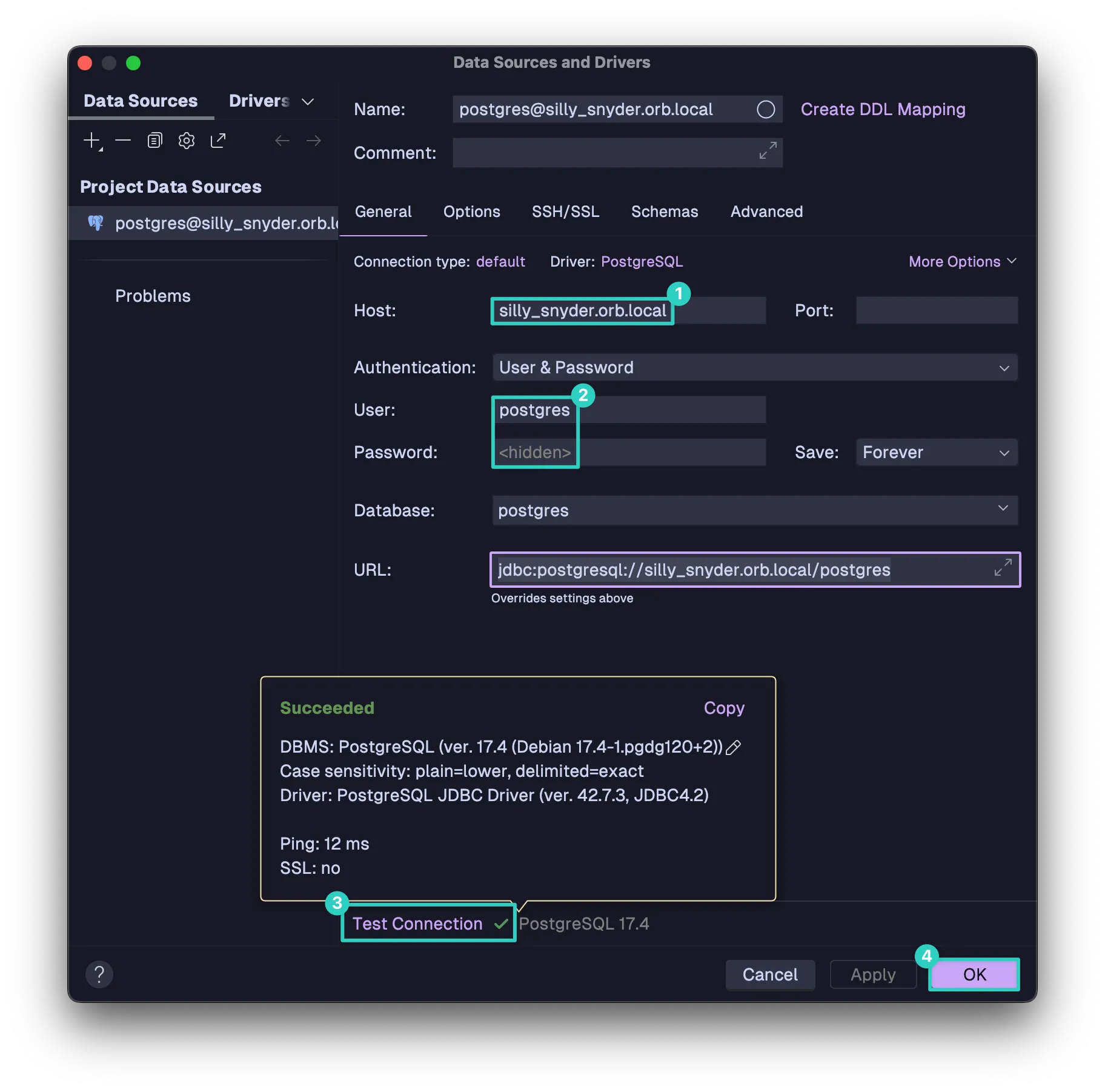The width and height of the screenshot is (1105, 1092).
Task: Select Problems in the sidebar
Action: pos(153,296)
